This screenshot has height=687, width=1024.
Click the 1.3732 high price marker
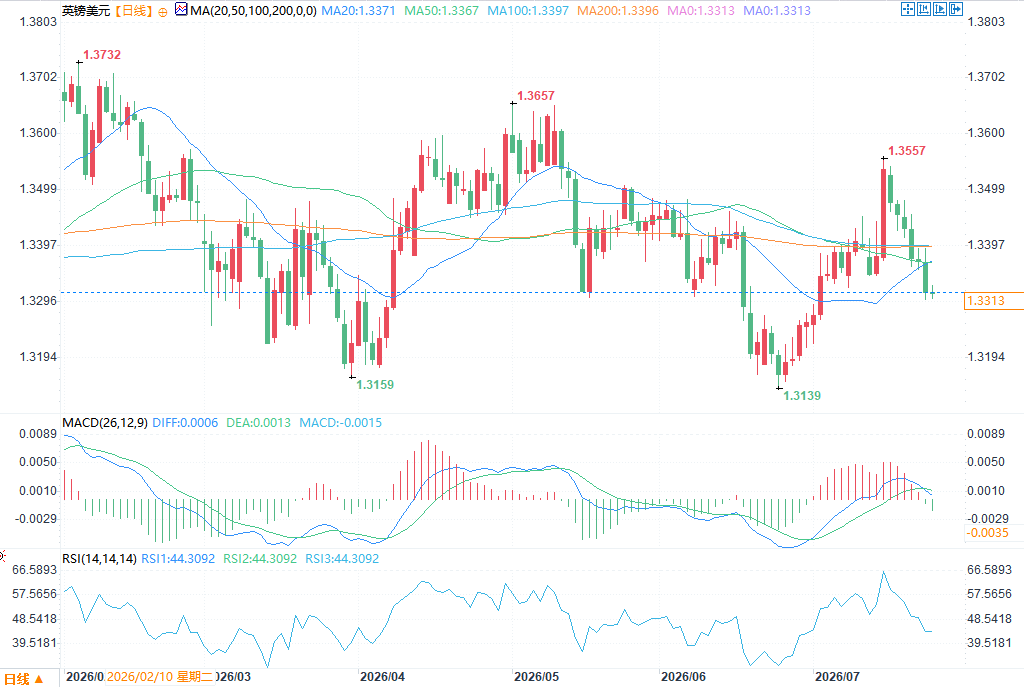click(x=102, y=55)
